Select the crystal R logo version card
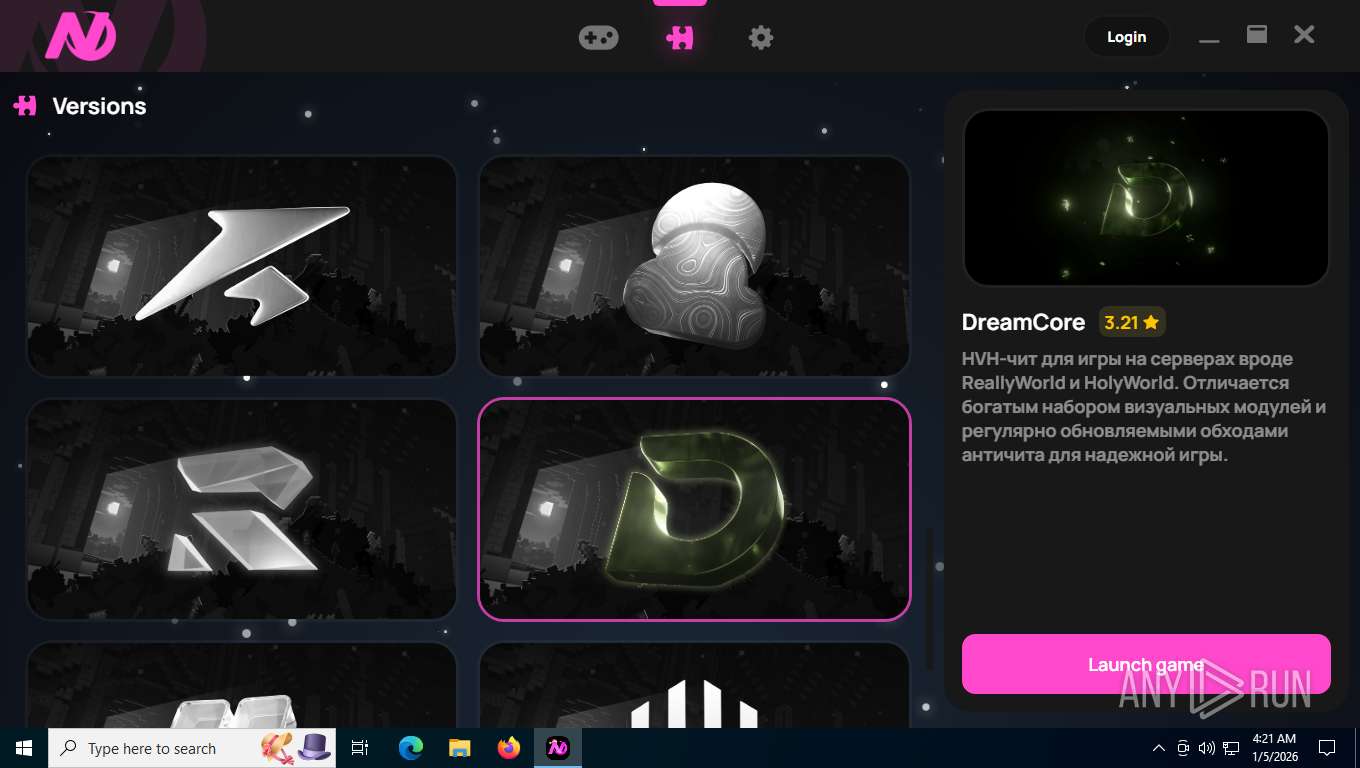Viewport: 1360px width, 768px height. [x=242, y=509]
